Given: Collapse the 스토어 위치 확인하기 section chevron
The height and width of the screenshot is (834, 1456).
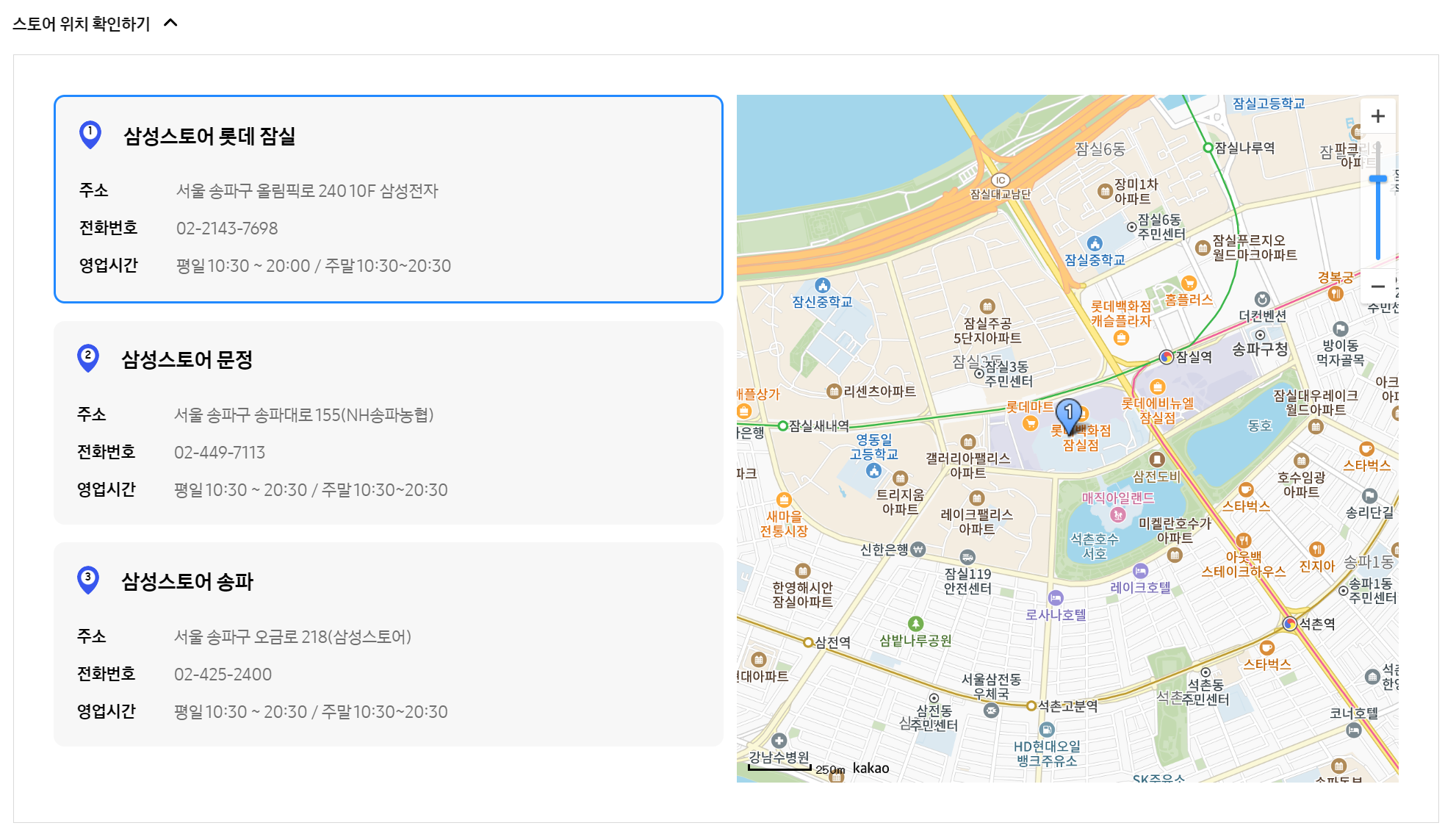Looking at the screenshot, I should coord(170,23).
